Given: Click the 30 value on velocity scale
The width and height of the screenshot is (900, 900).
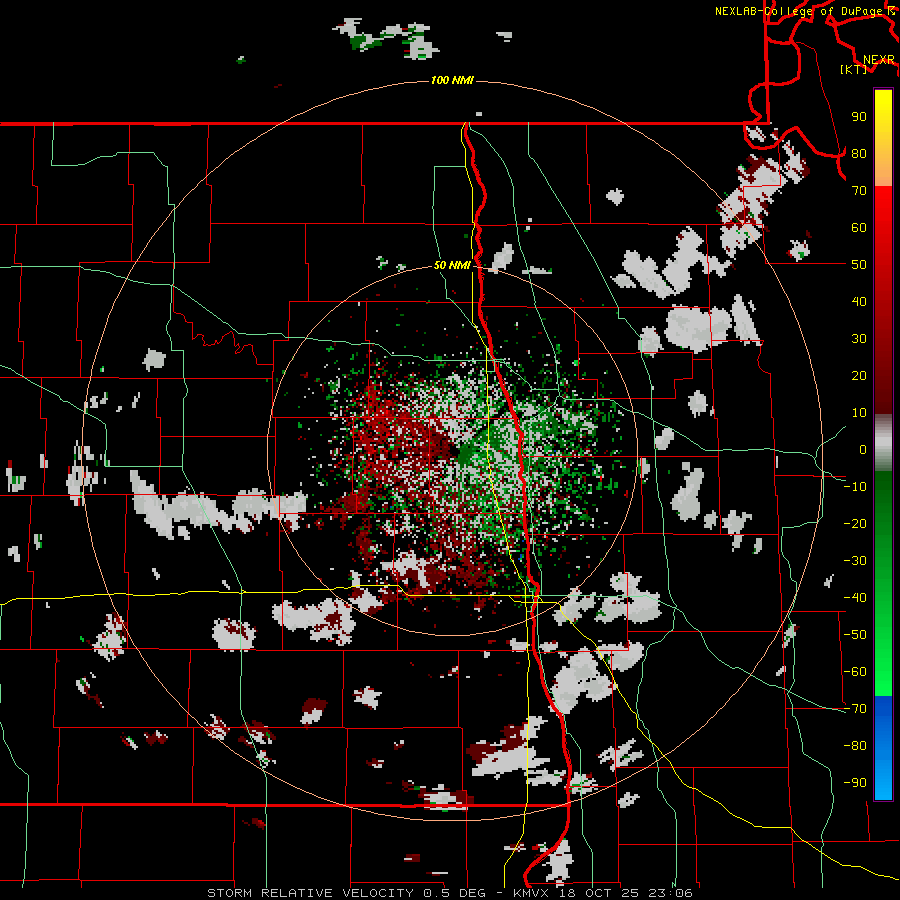Looking at the screenshot, I should pos(859,339).
